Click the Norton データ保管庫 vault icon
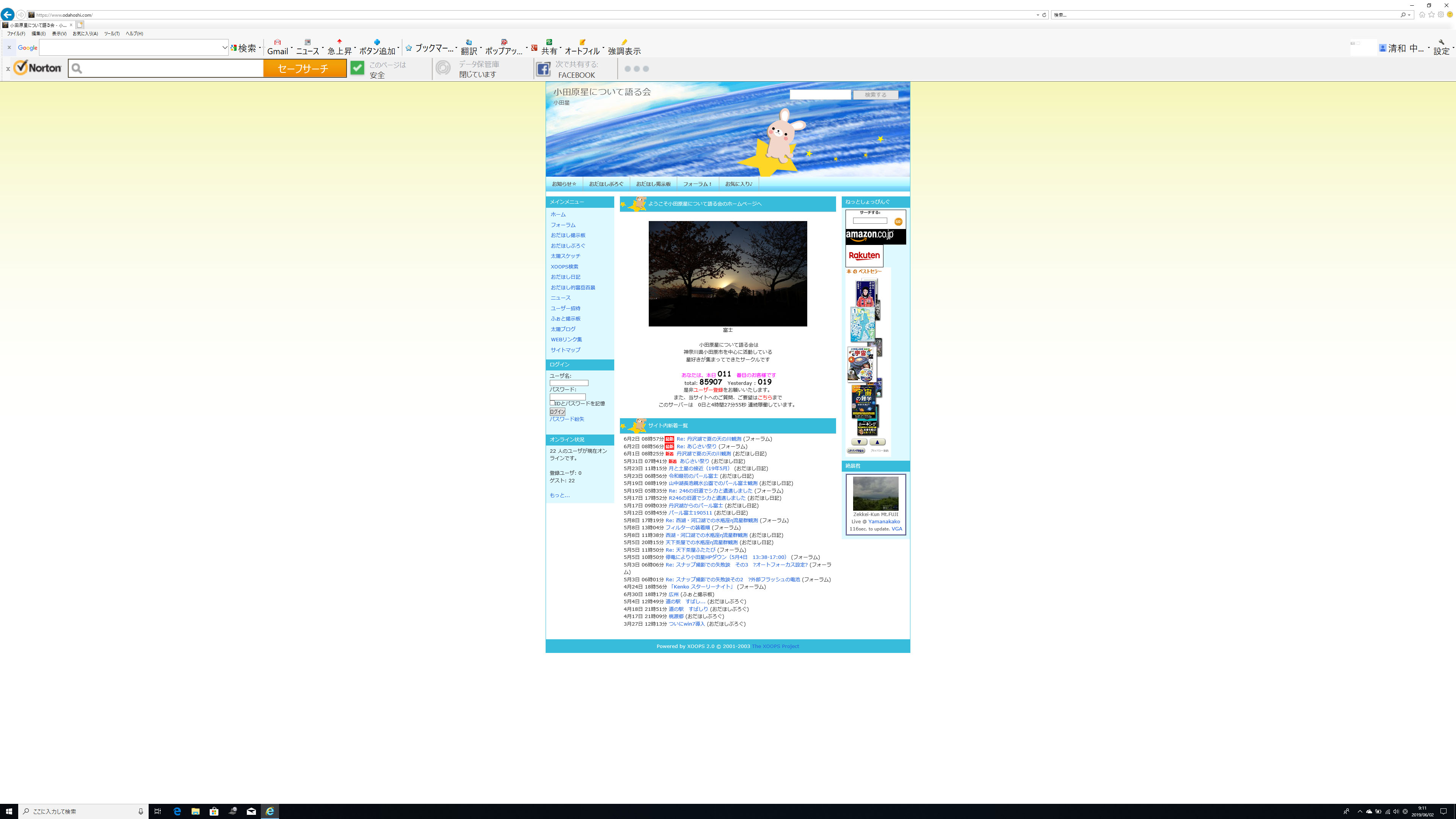 pyautogui.click(x=443, y=68)
